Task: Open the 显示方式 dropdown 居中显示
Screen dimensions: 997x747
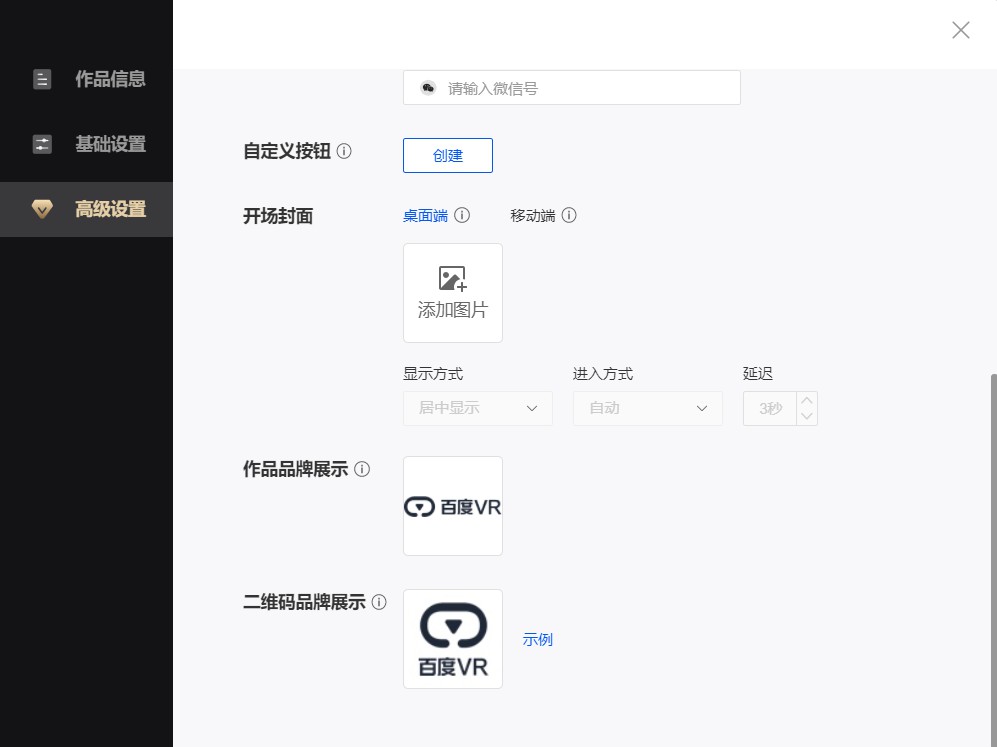Action: [x=478, y=408]
